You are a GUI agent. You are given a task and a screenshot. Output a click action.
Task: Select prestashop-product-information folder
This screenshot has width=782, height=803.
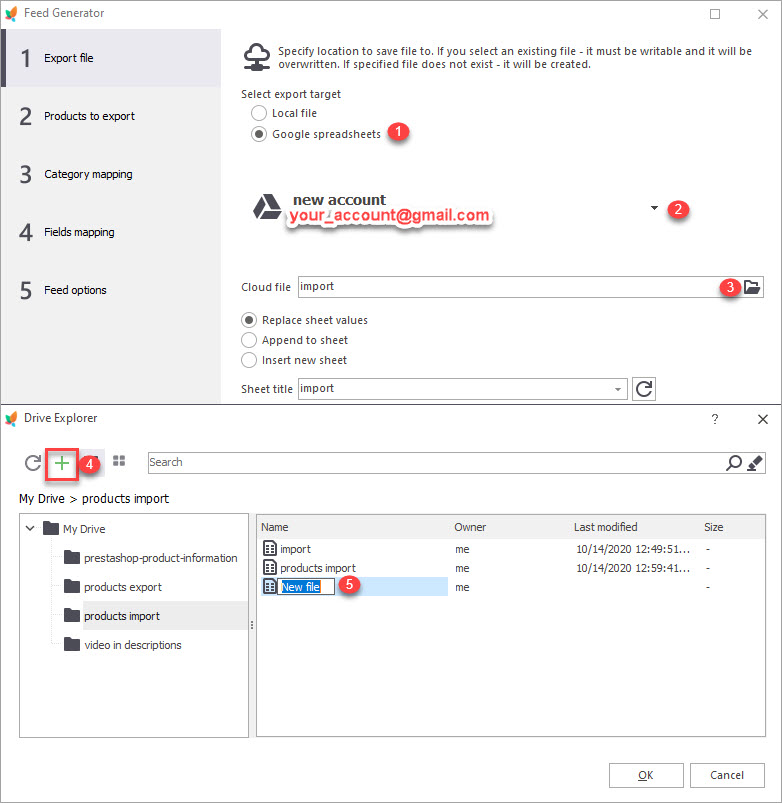point(161,558)
